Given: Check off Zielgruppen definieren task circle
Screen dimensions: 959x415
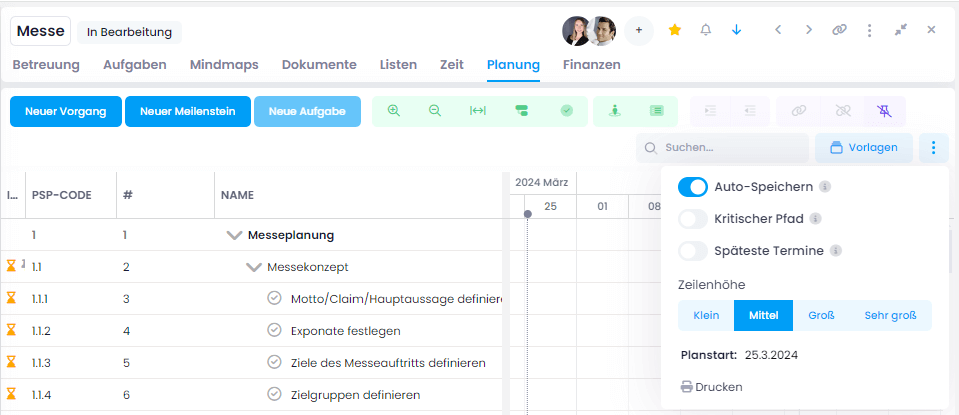Looking at the screenshot, I should (x=274, y=394).
